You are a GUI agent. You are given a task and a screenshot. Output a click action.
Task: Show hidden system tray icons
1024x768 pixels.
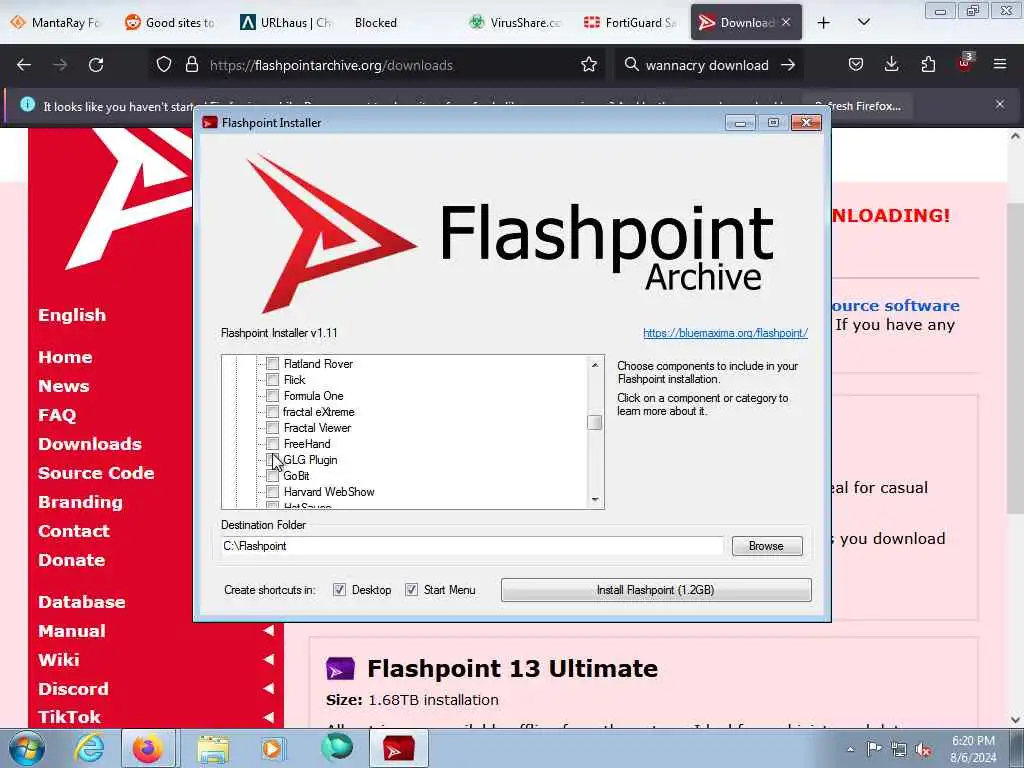pyautogui.click(x=850, y=750)
